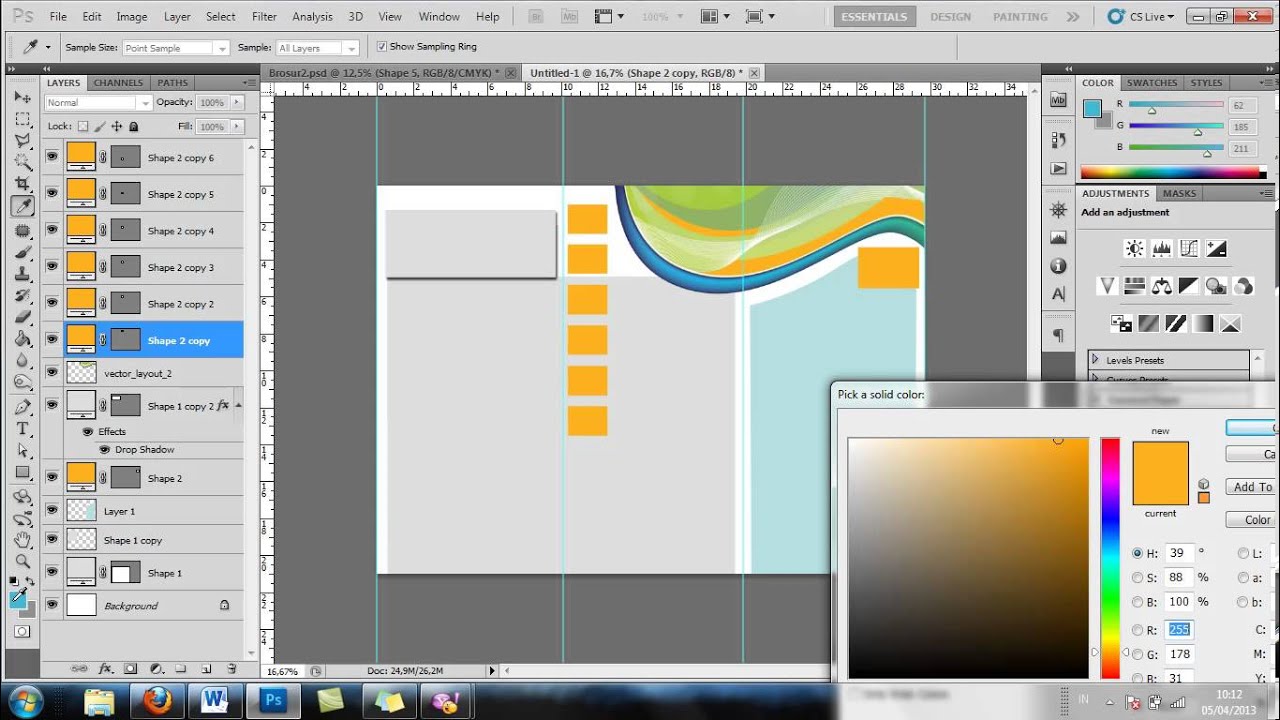This screenshot has height=720, width=1280.
Task: Add a Threshold adjustment
Action: tap(1176, 324)
